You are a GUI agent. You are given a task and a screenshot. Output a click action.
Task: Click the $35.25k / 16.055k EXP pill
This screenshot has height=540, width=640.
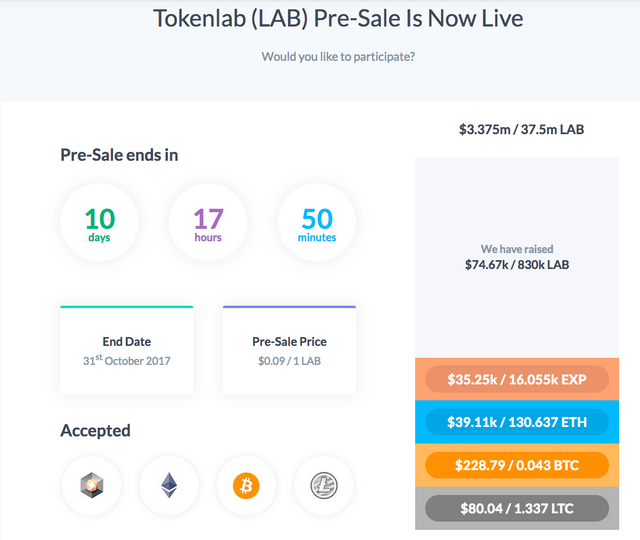pyautogui.click(x=517, y=379)
